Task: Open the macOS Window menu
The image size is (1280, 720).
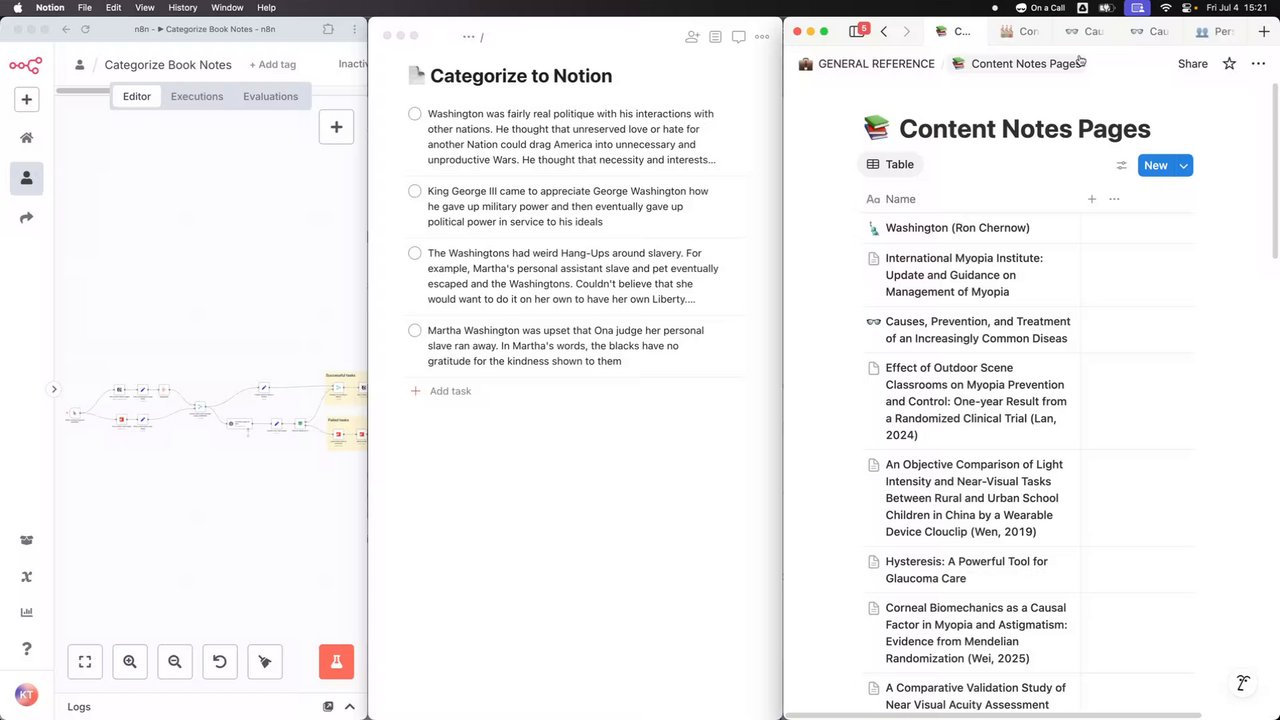Action: tap(227, 7)
